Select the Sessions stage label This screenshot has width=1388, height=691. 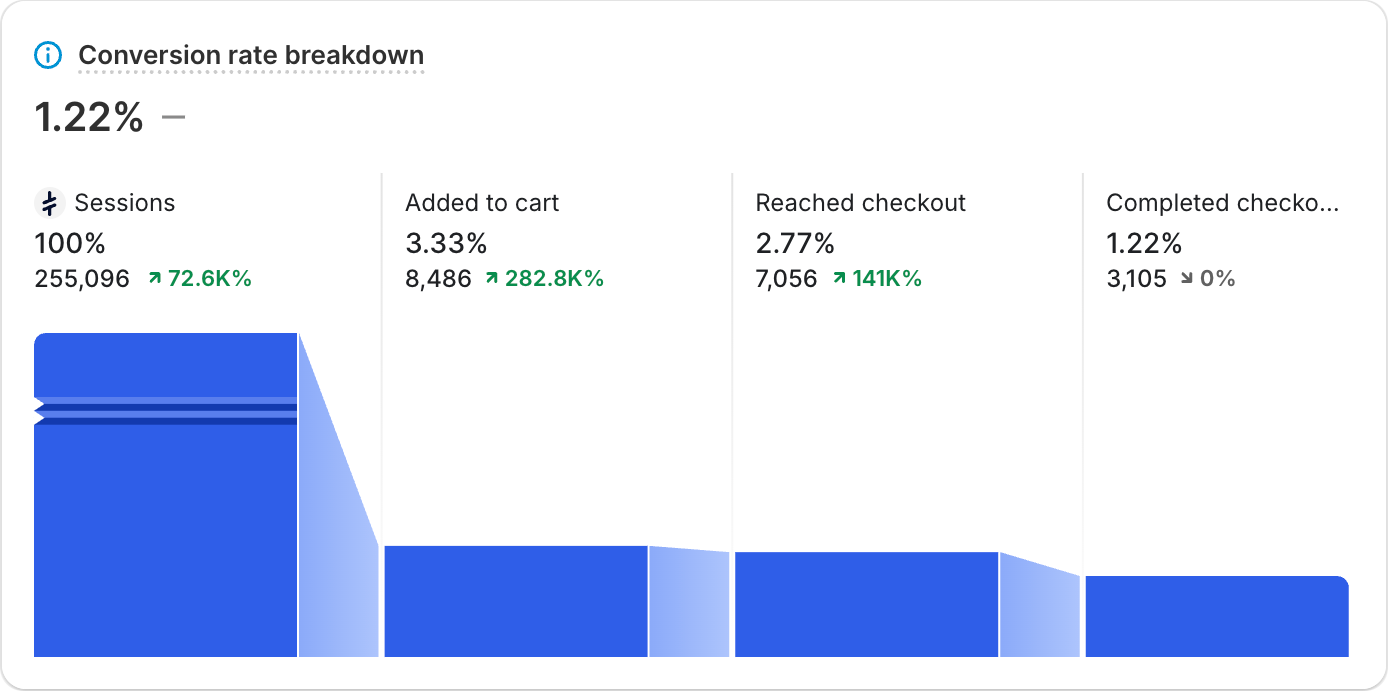pyautogui.click(x=124, y=203)
